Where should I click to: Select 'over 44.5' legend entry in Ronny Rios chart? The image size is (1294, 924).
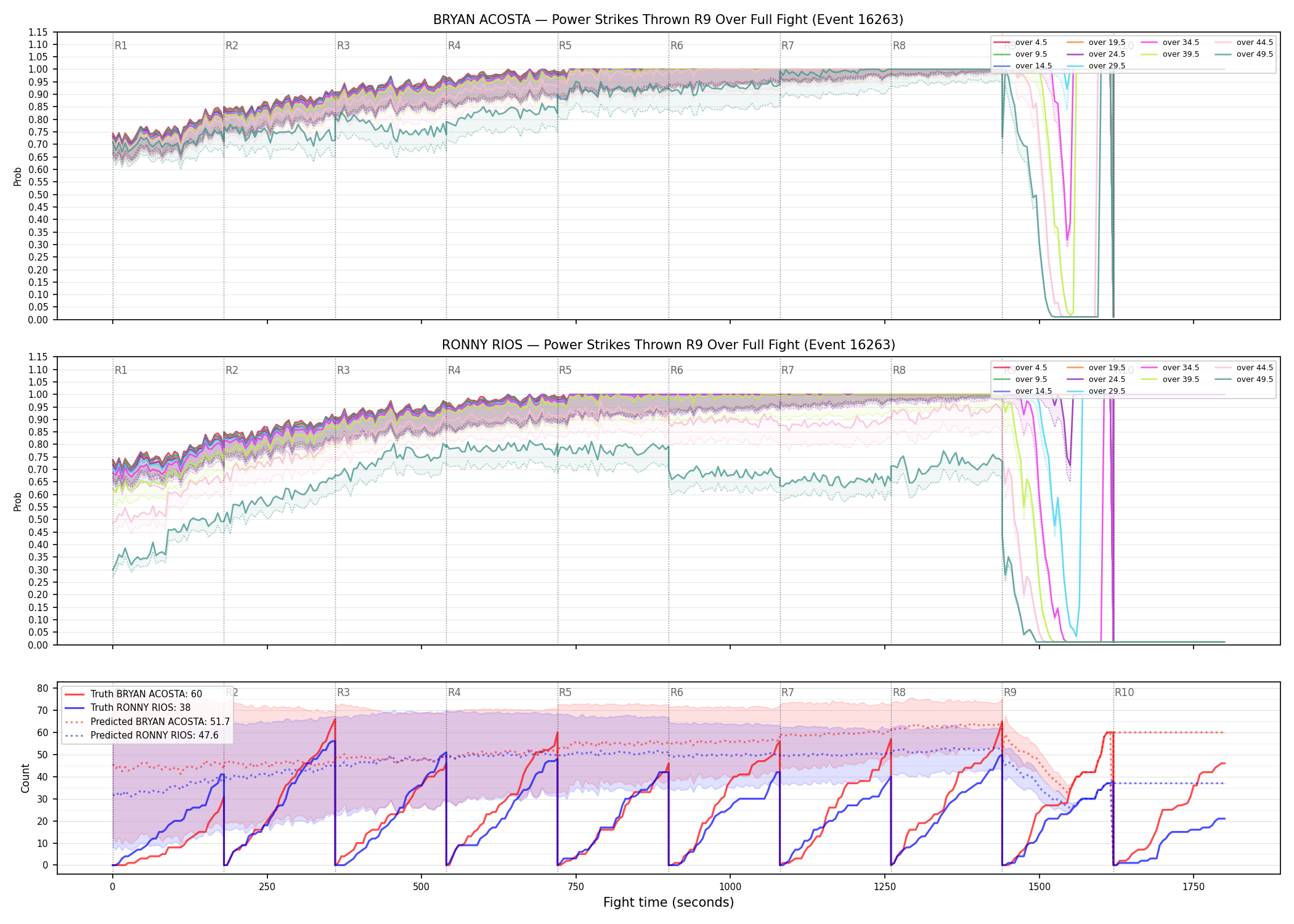(1244, 368)
